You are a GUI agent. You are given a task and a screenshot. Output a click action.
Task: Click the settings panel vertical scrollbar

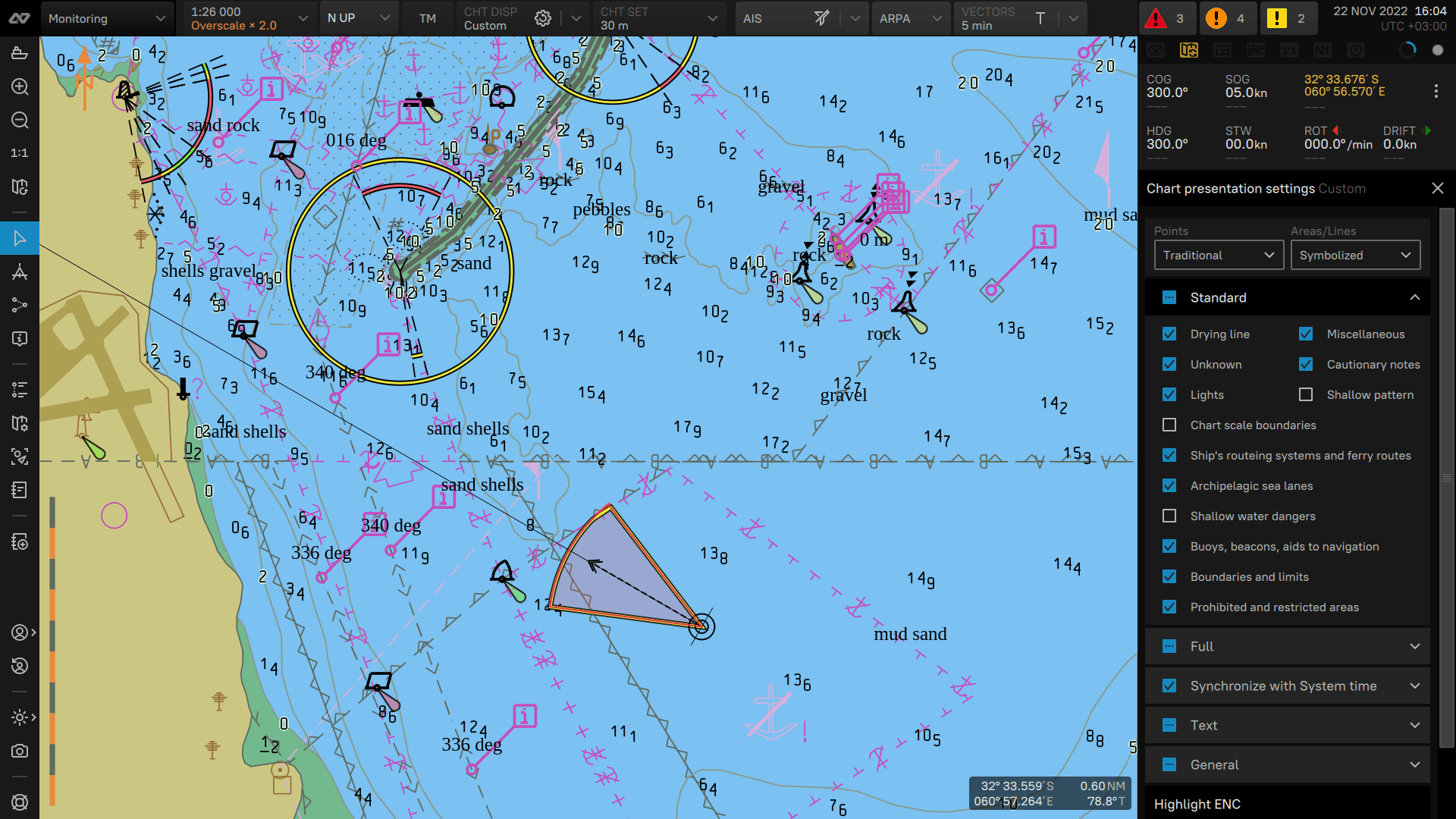[x=1447, y=478]
